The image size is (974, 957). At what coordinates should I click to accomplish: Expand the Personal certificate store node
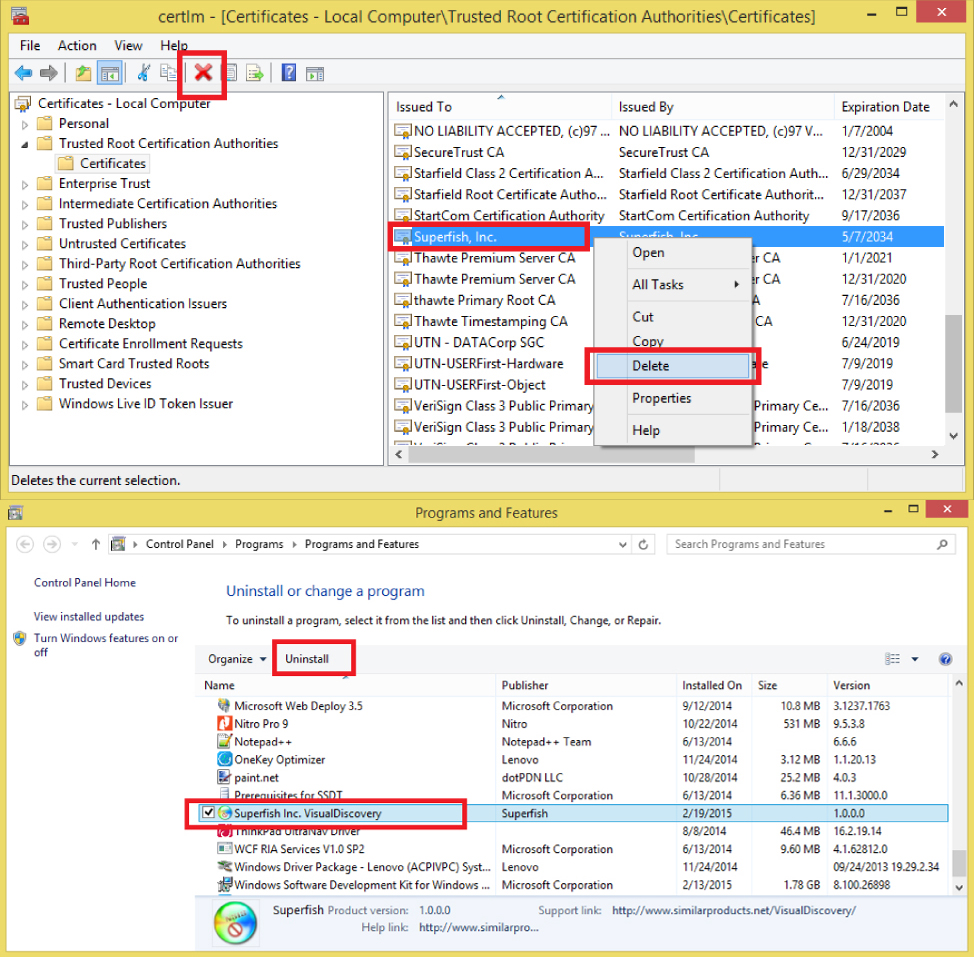click(25, 124)
